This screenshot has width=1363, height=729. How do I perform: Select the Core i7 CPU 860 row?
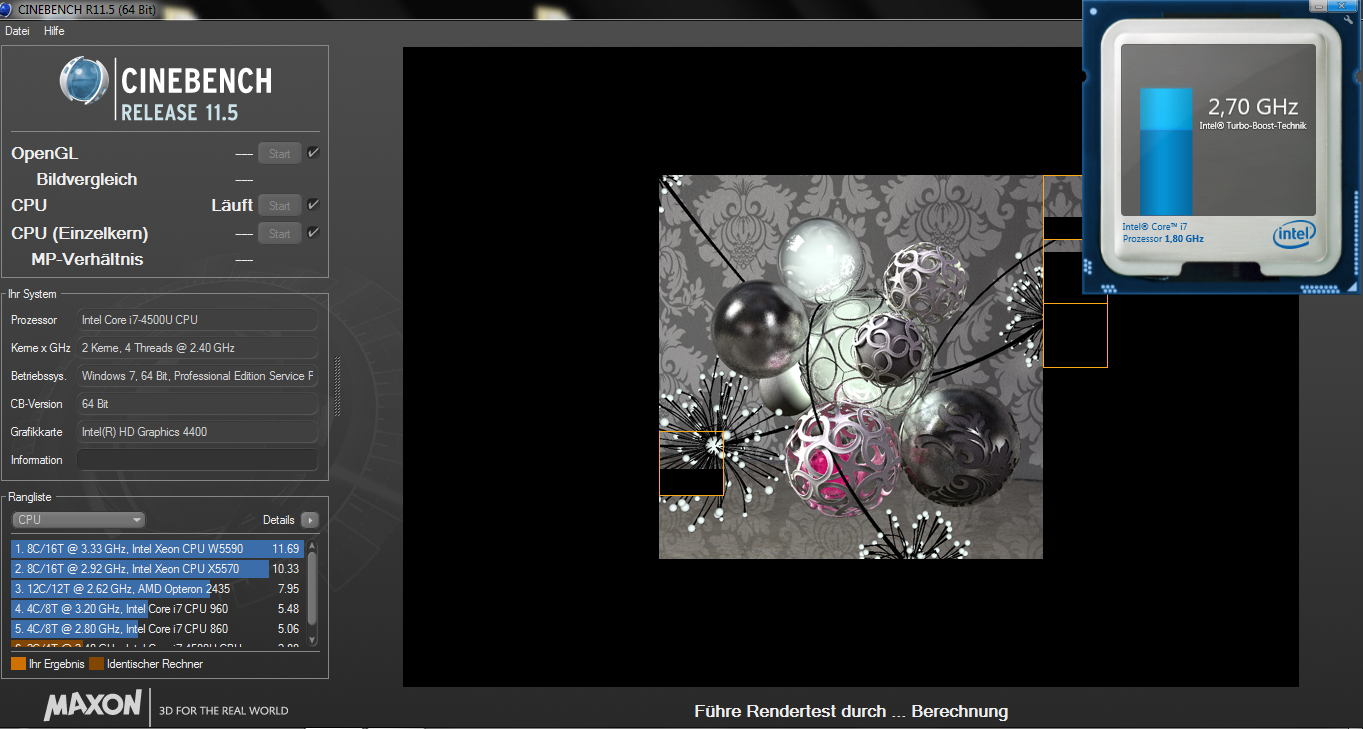[157, 629]
